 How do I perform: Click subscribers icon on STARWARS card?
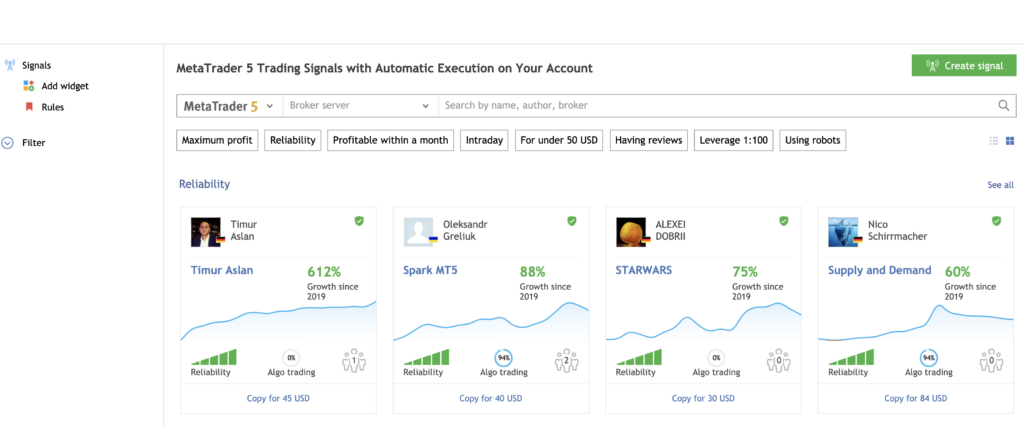pyautogui.click(x=778, y=360)
